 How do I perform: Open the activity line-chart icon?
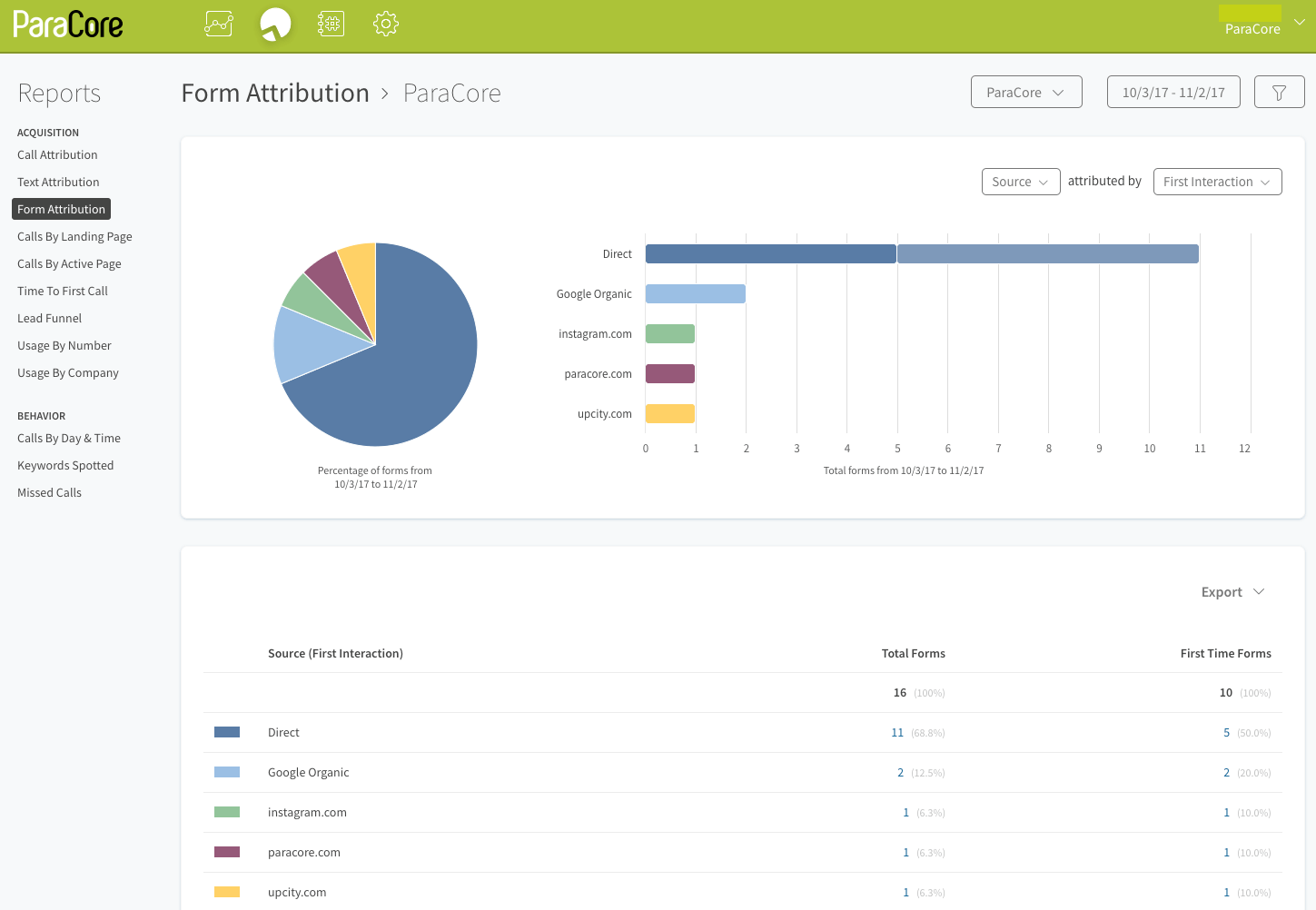pyautogui.click(x=219, y=24)
